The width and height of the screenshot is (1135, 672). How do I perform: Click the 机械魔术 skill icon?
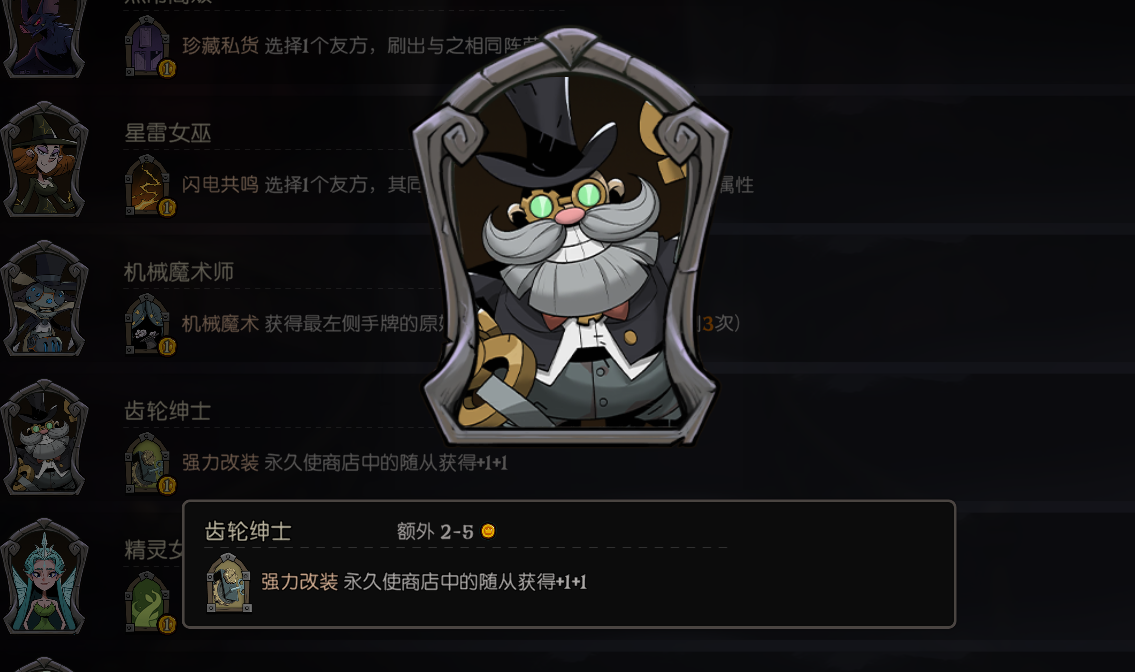(x=149, y=324)
